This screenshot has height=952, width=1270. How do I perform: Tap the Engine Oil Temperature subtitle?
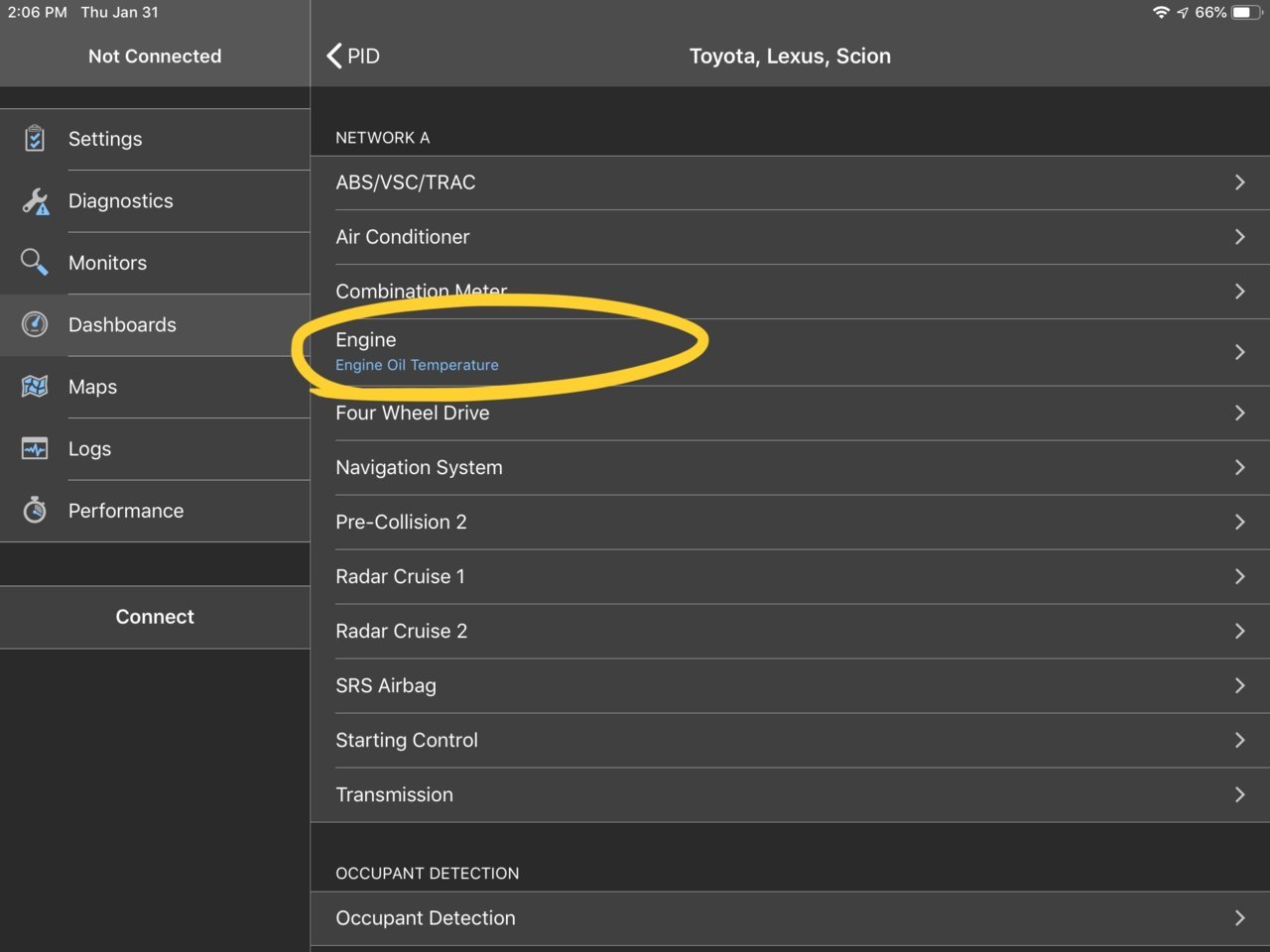[x=417, y=365]
